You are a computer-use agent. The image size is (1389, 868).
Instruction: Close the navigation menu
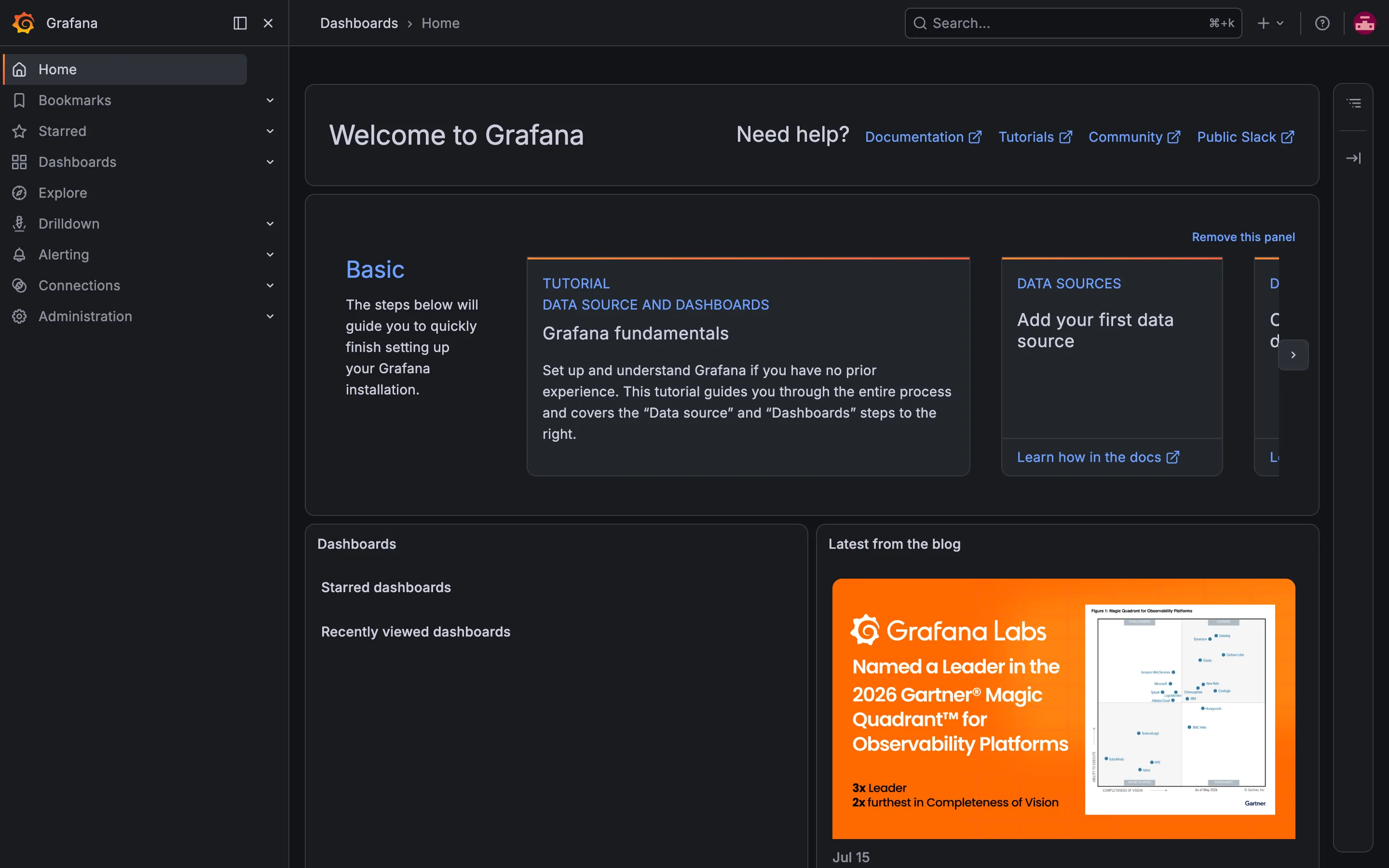click(x=268, y=23)
